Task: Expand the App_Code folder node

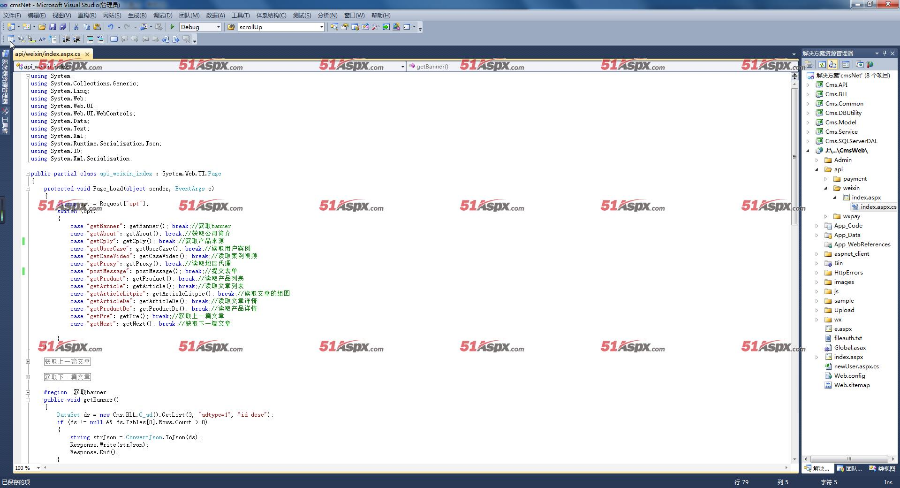Action: [817, 226]
